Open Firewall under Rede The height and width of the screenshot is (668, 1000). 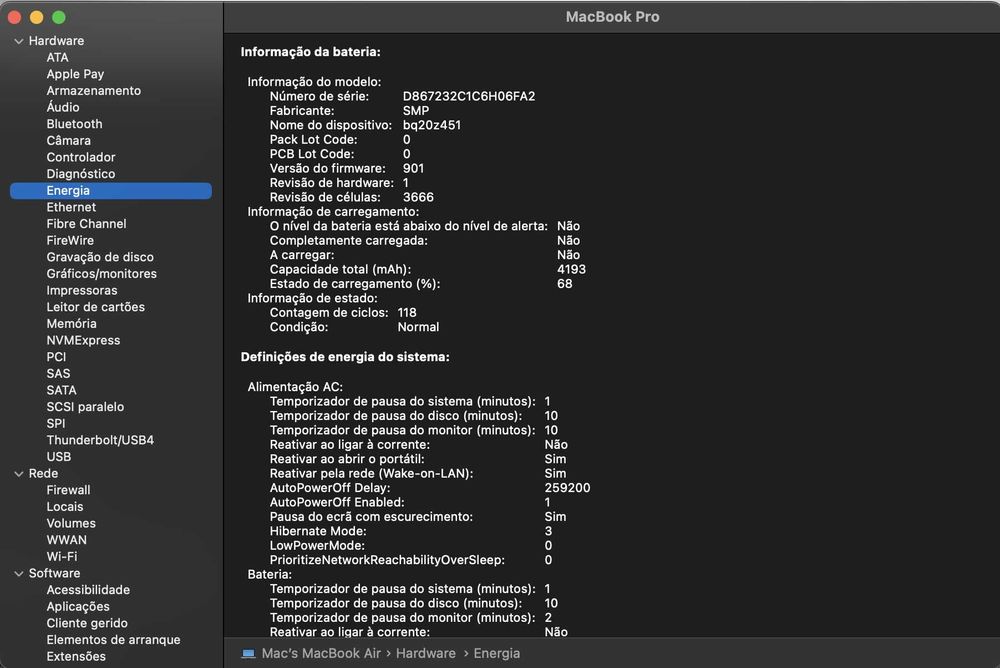click(x=68, y=490)
